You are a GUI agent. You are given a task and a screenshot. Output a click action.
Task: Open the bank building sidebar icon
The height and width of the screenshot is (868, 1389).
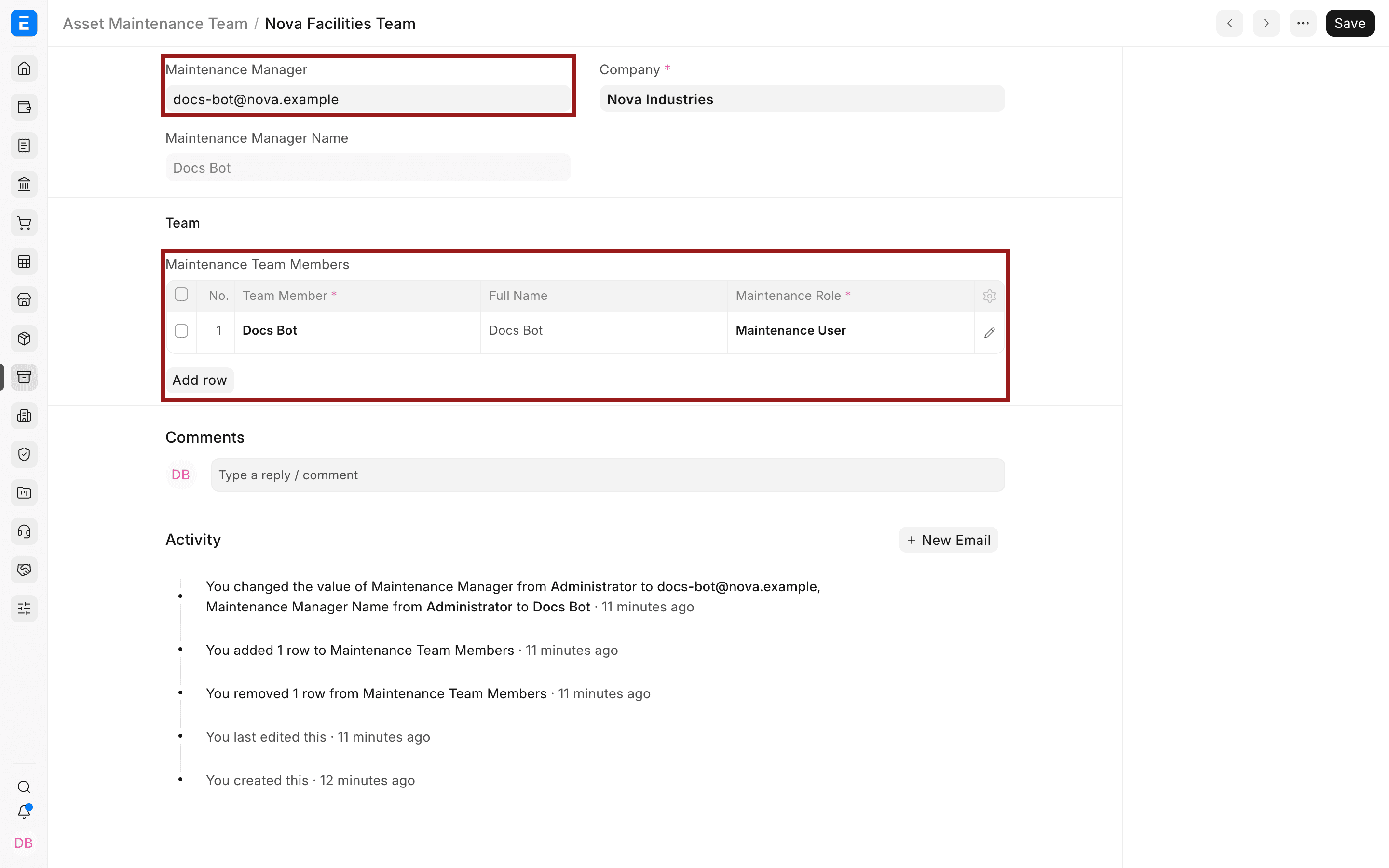coord(24,184)
